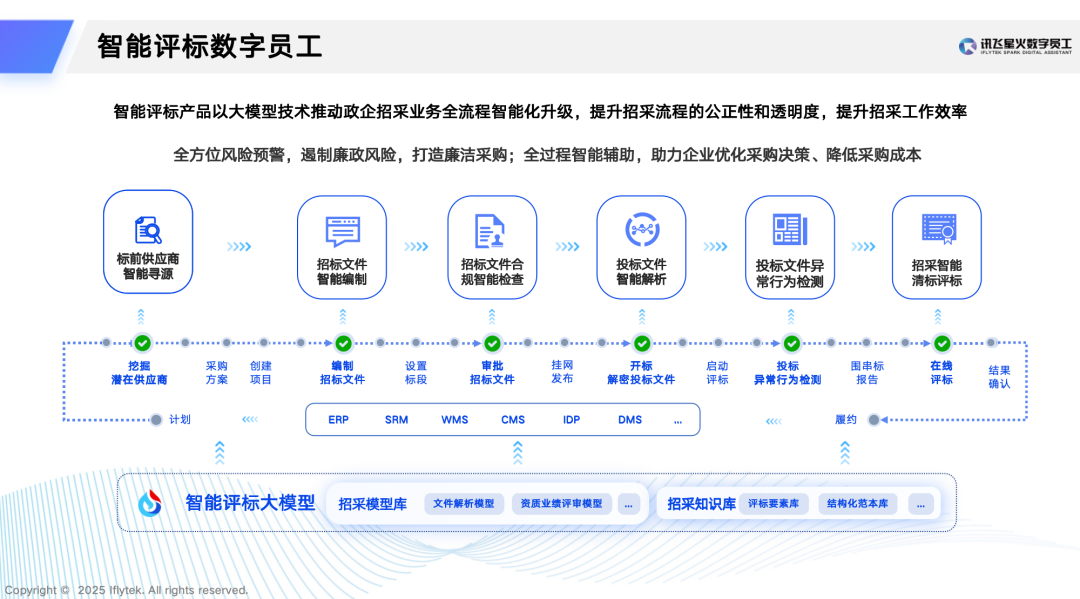Screen dimensions: 1080x599
Task: Click the flame logo beside 智能评标大模型
Action: pyautogui.click(x=149, y=503)
